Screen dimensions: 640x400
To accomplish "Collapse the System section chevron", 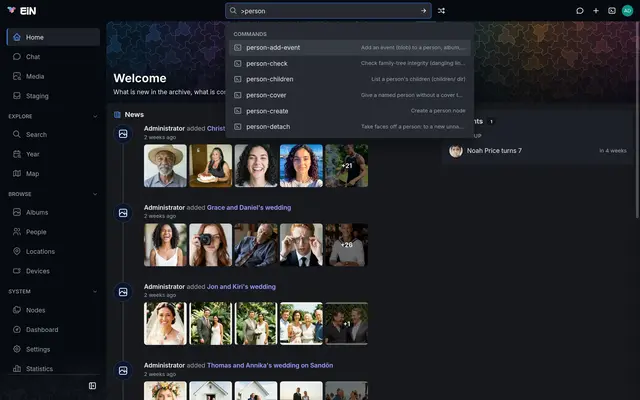I will [95, 291].
